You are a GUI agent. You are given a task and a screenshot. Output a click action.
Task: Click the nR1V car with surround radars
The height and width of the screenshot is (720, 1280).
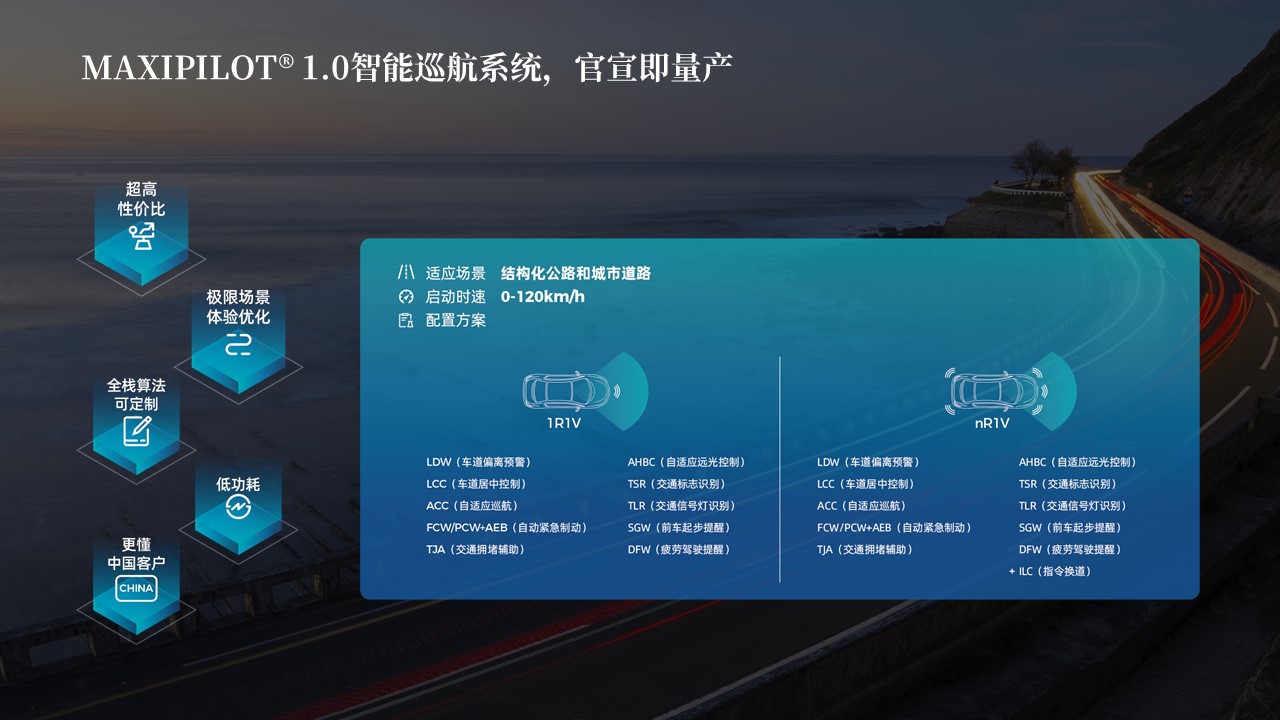click(x=1011, y=391)
